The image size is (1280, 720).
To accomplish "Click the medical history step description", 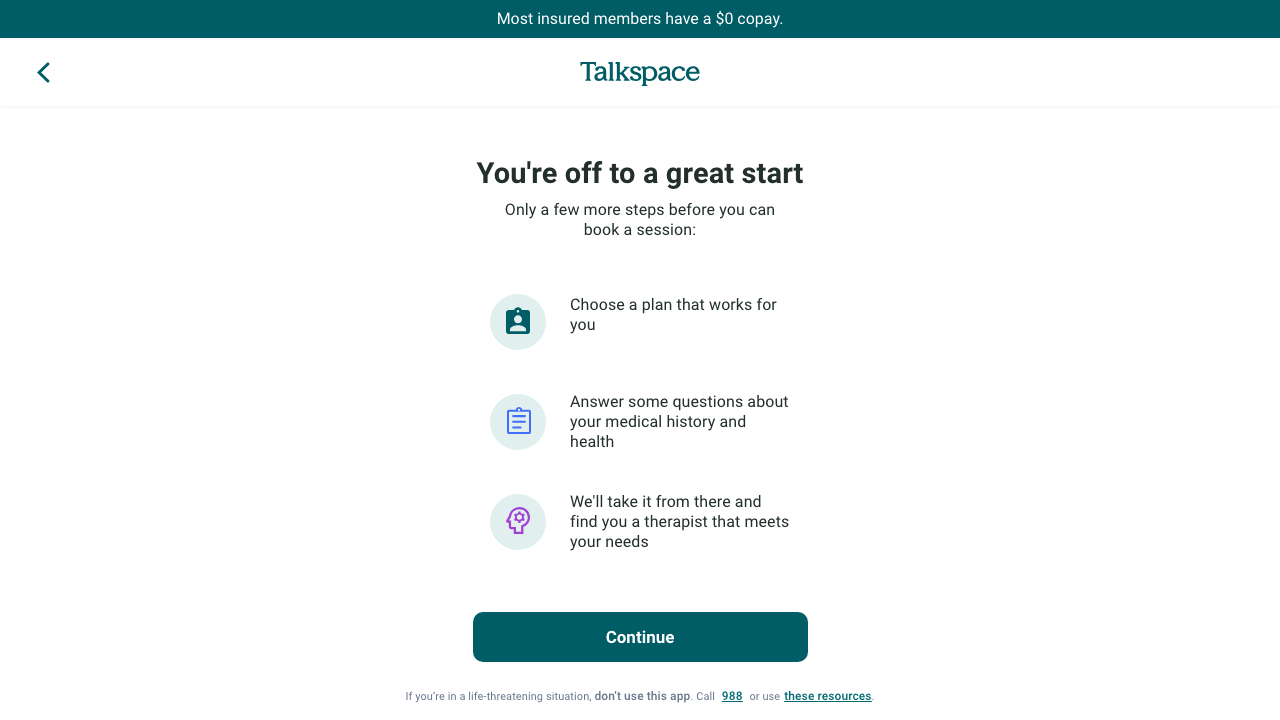I will tap(679, 421).
